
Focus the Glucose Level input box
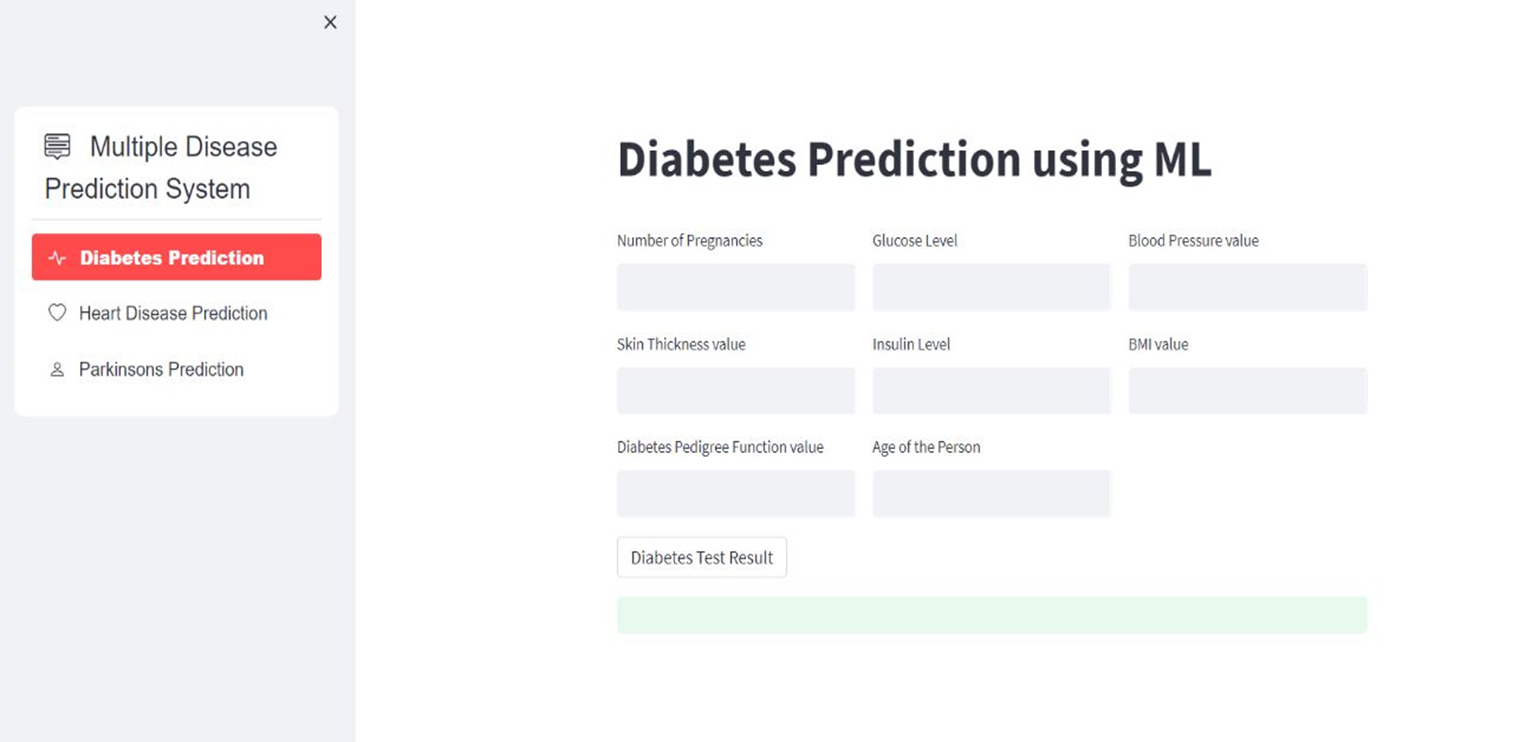tap(991, 287)
